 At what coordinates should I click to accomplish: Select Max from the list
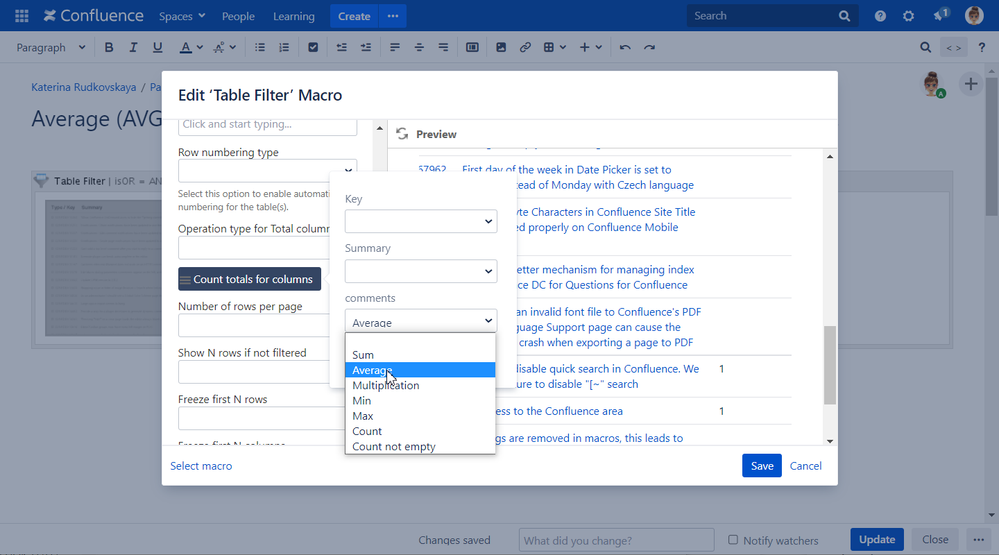420,415
